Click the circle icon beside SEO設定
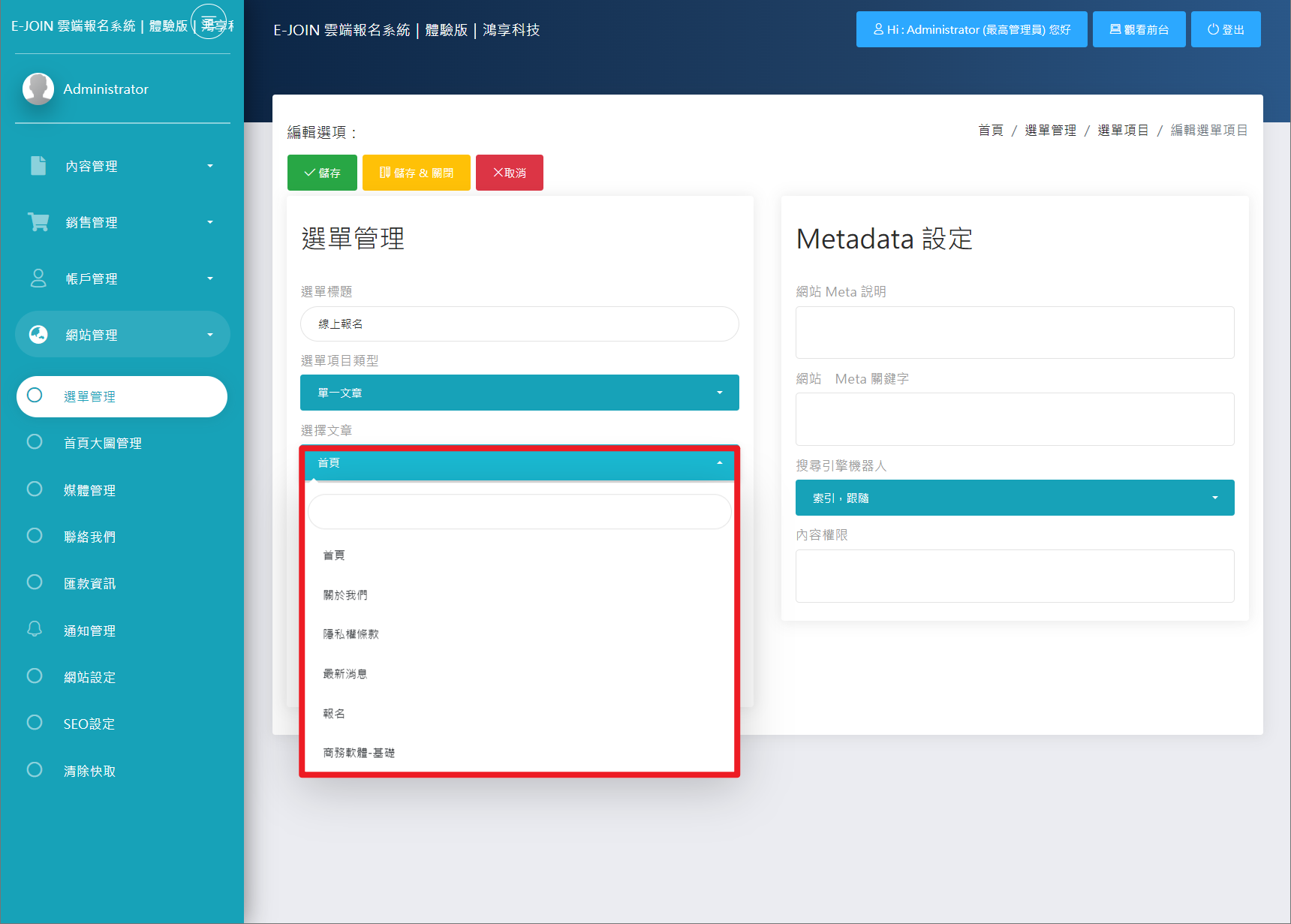1291x924 pixels. click(x=35, y=723)
